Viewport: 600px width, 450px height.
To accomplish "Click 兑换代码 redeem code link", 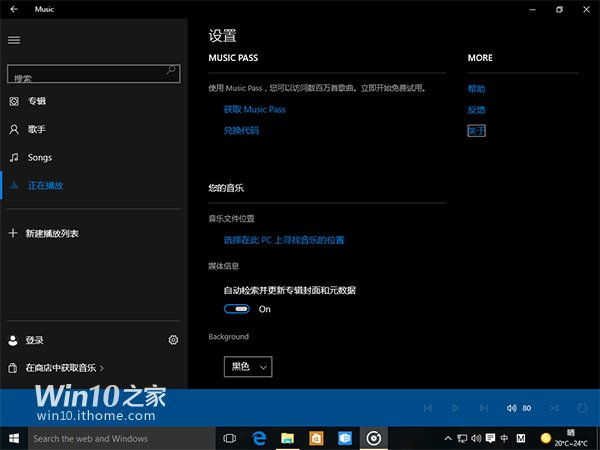I will tap(241, 130).
